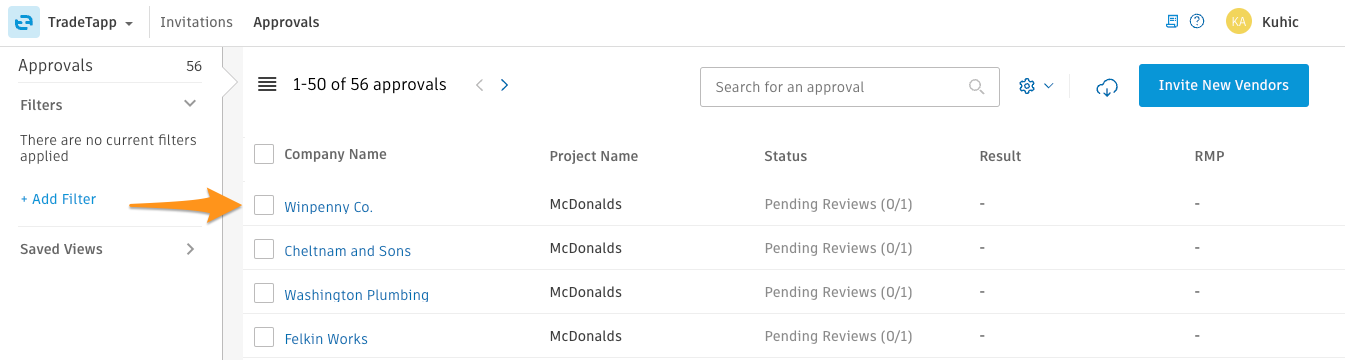Tick the select-all checkbox beside Company Name
This screenshot has width=1345, height=360.
click(264, 154)
